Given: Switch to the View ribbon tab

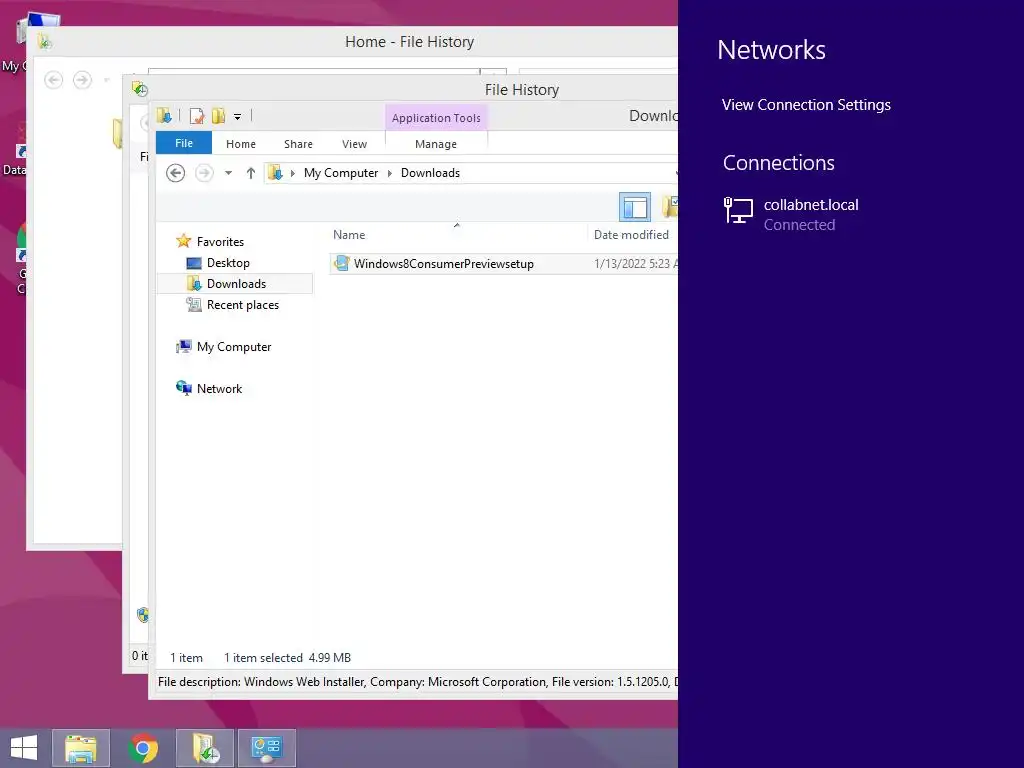Looking at the screenshot, I should [355, 144].
